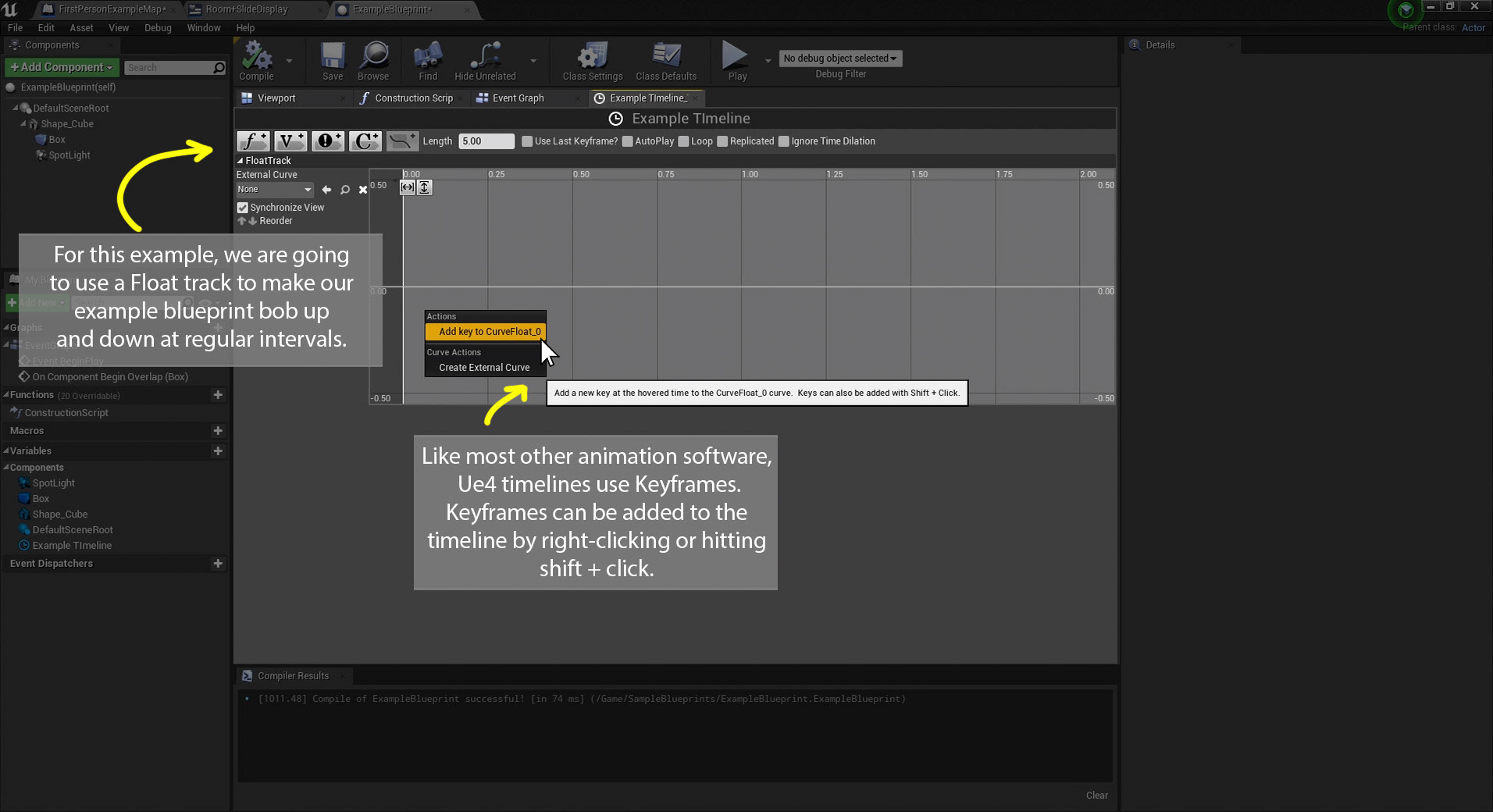Start simulation with Play button
1493x812 pixels.
tap(736, 61)
